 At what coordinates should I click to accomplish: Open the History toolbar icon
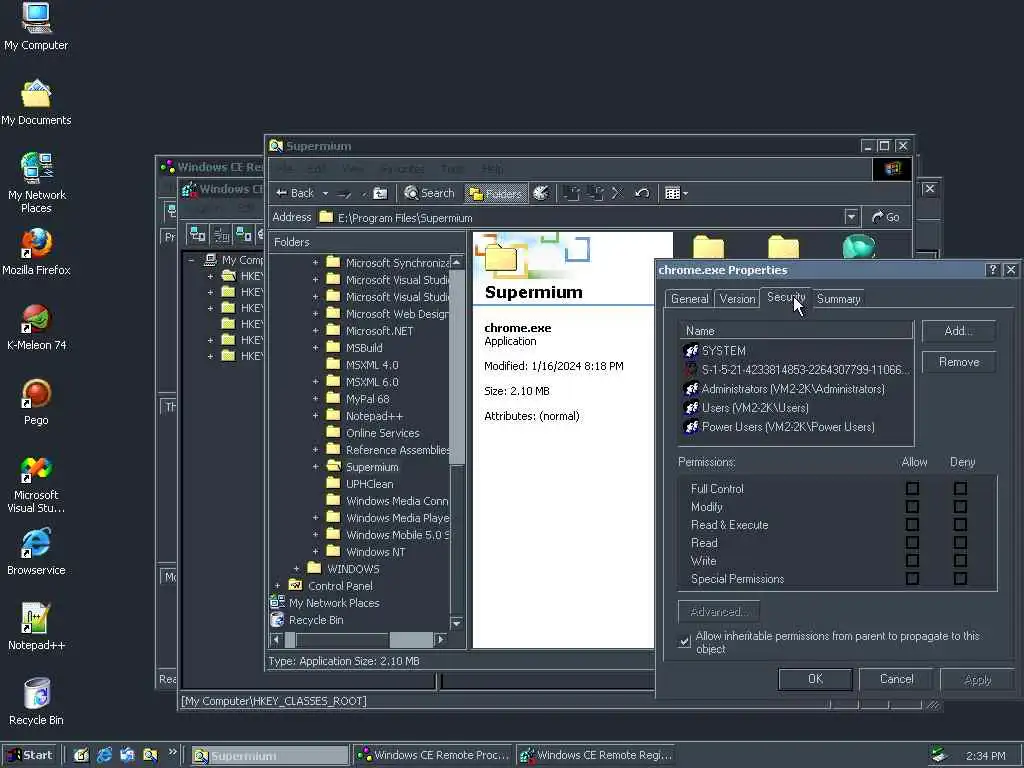(541, 193)
